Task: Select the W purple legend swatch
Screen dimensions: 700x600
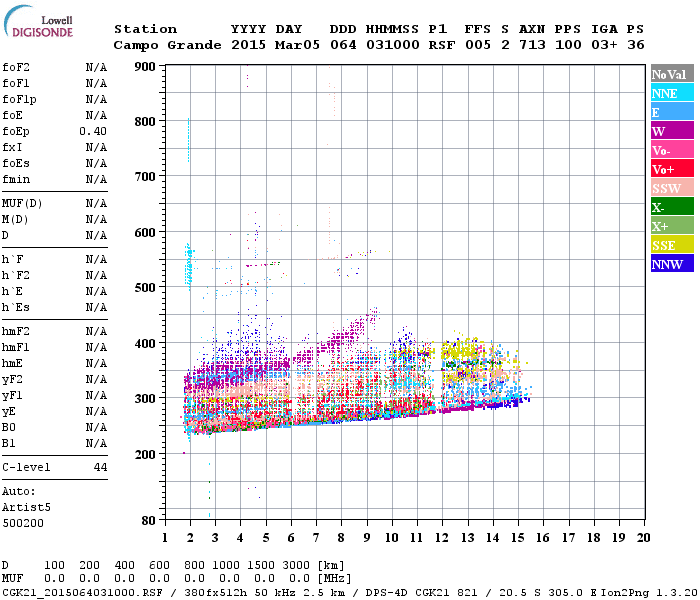Action: pyautogui.click(x=672, y=131)
